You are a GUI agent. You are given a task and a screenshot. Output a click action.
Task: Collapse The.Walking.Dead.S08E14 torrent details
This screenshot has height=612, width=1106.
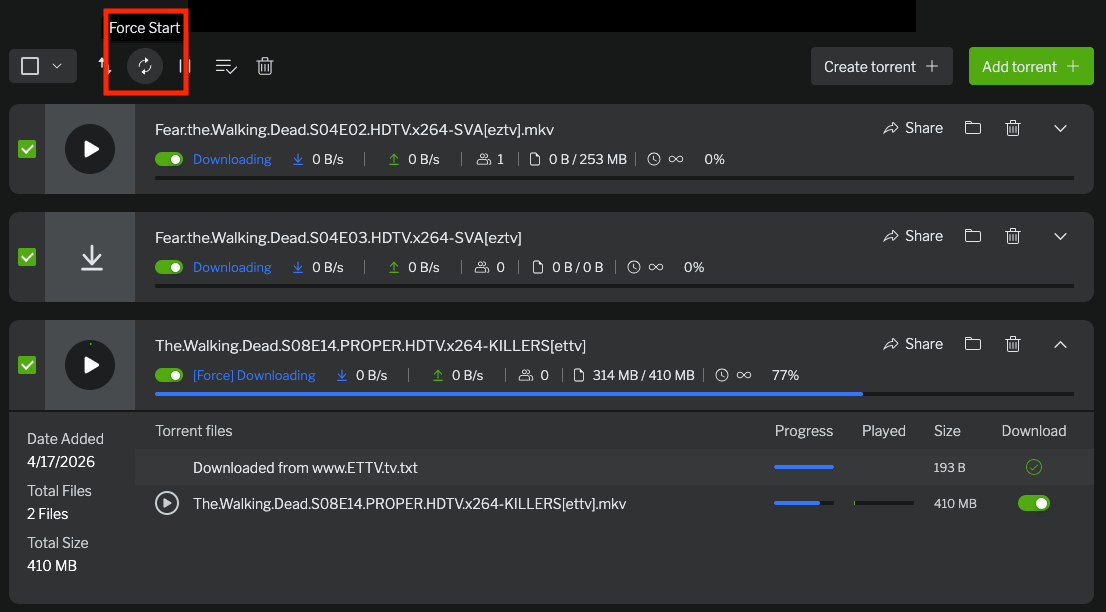(1061, 344)
